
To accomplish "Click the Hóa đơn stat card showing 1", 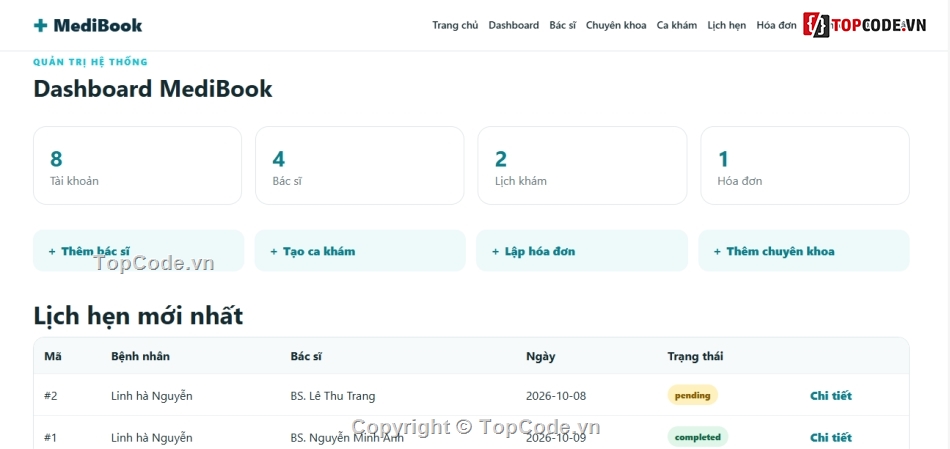I will pyautogui.click(x=805, y=165).
